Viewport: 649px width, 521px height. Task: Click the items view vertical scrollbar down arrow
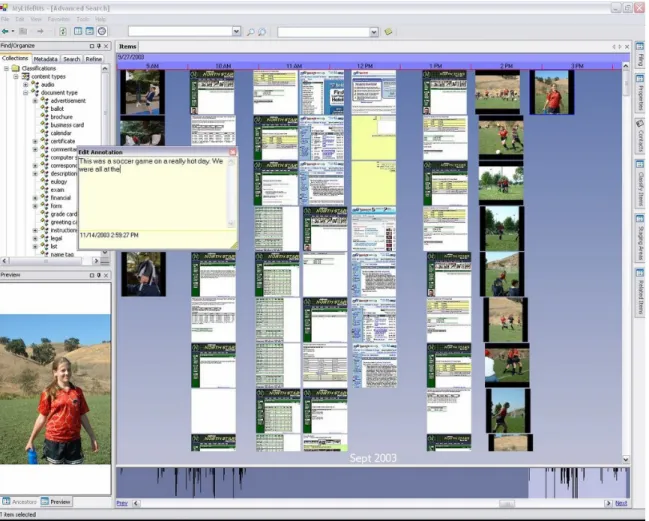coord(626,459)
